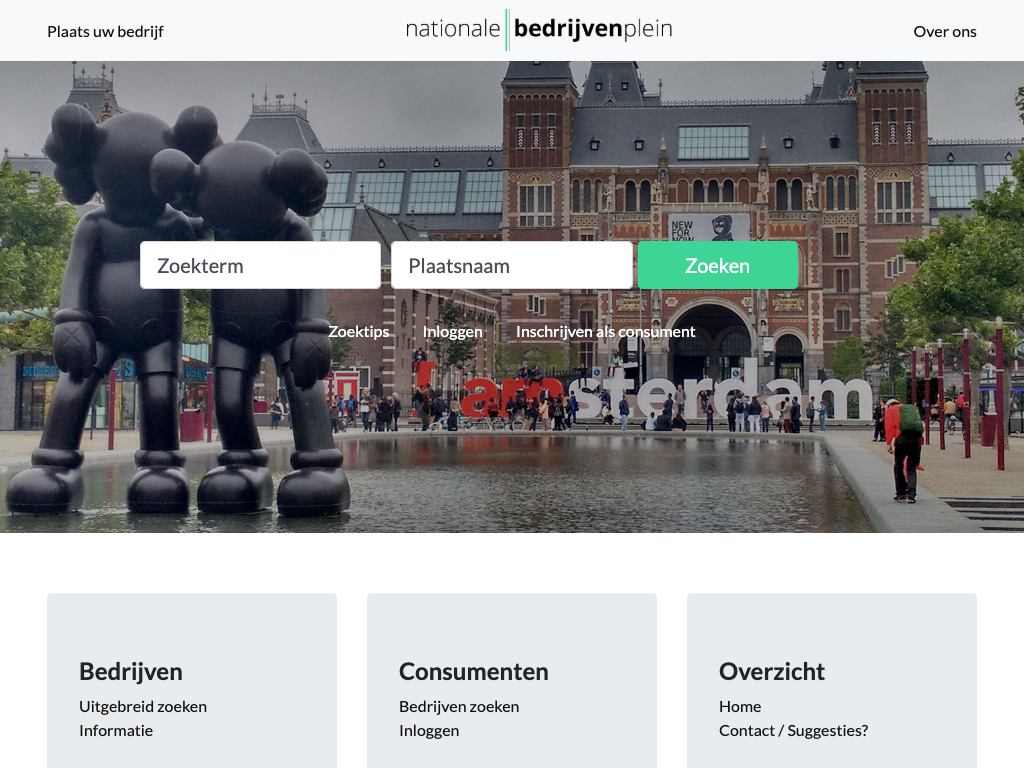Follow Inloggen link in Consumenten card

[429, 731]
